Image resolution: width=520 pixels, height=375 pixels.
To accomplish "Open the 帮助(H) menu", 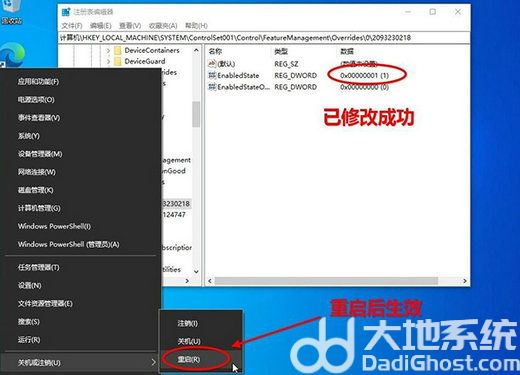I will (196, 26).
